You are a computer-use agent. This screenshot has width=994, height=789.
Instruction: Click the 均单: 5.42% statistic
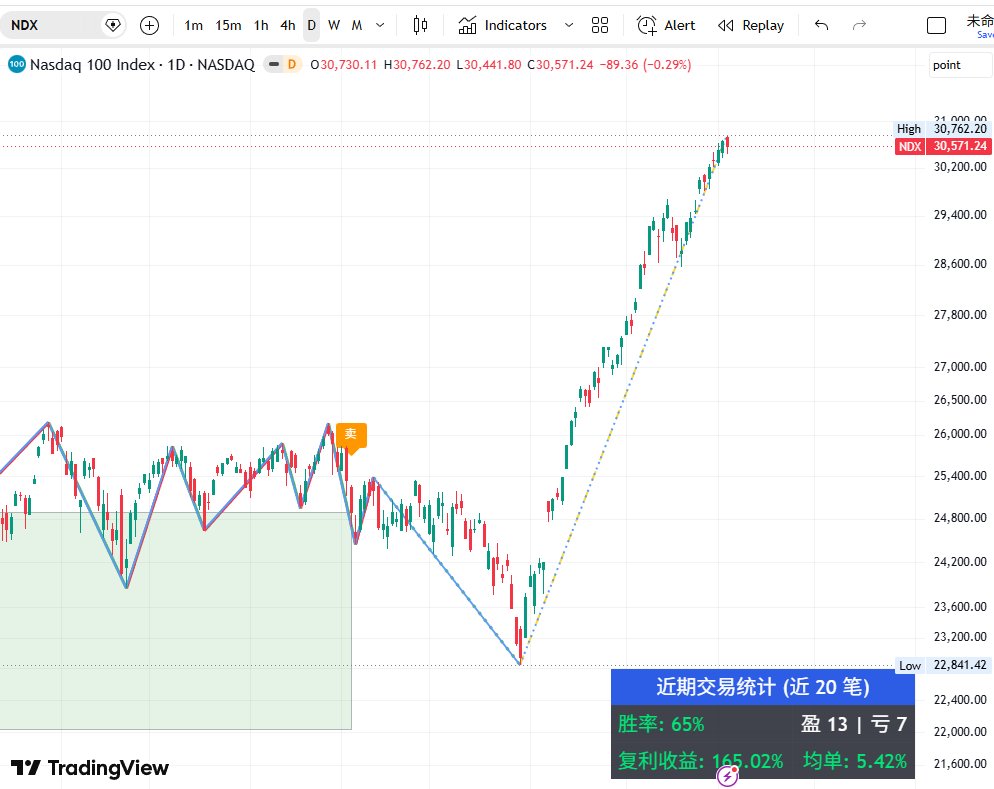[x=855, y=760]
